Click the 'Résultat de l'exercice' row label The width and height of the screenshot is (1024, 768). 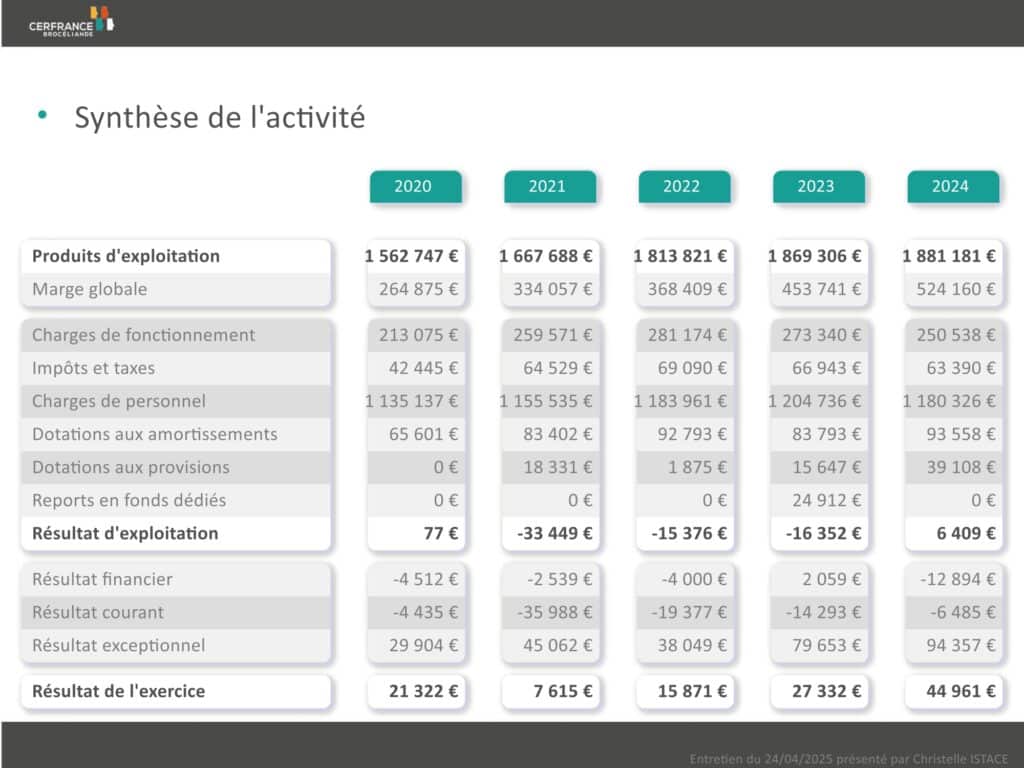(119, 691)
